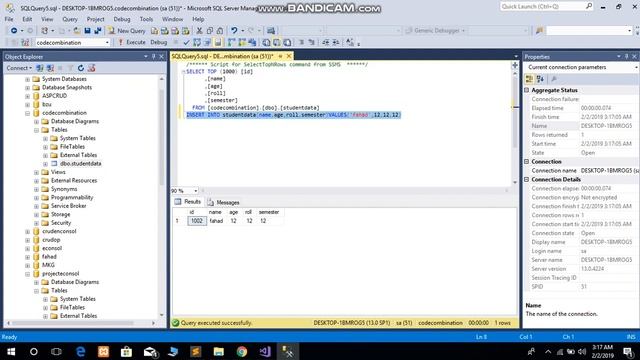Open the Windows Start menu
The width and height of the screenshot is (640, 360).
pyautogui.click(x=11, y=351)
